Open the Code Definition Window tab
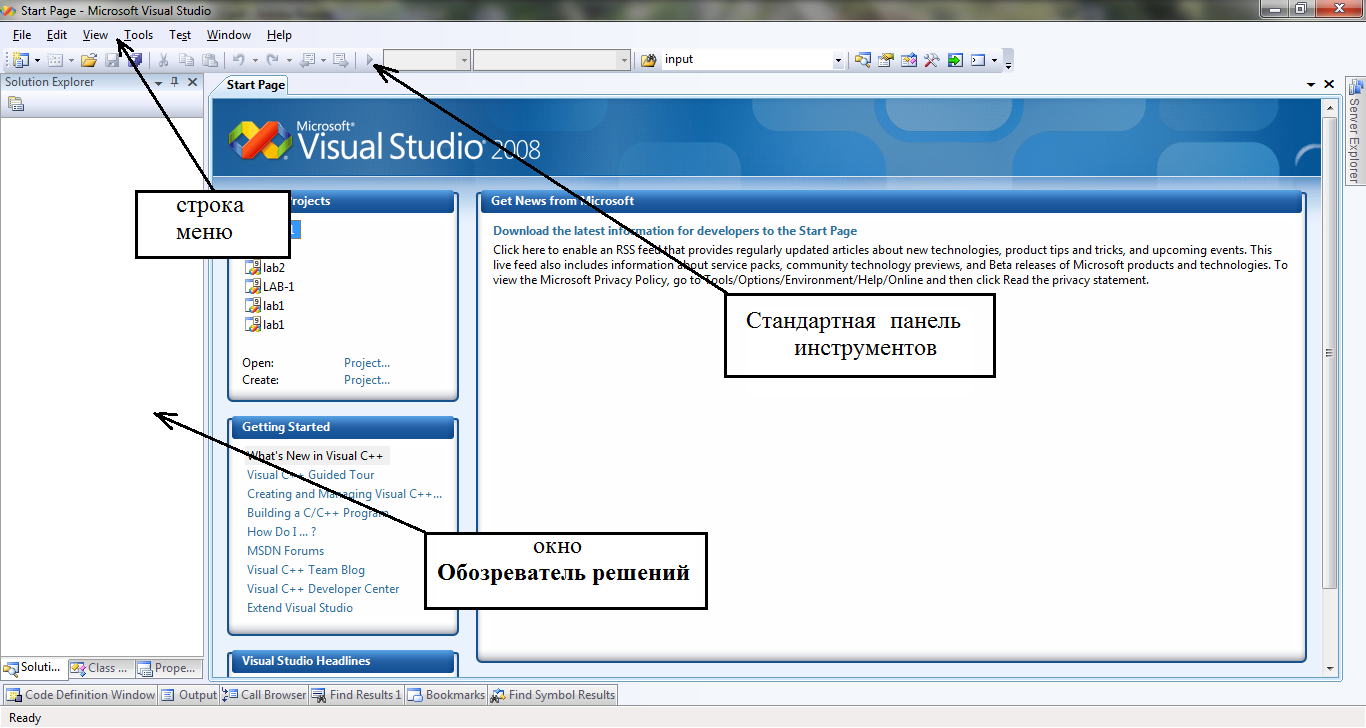Image resolution: width=1366 pixels, height=728 pixels. [80, 695]
